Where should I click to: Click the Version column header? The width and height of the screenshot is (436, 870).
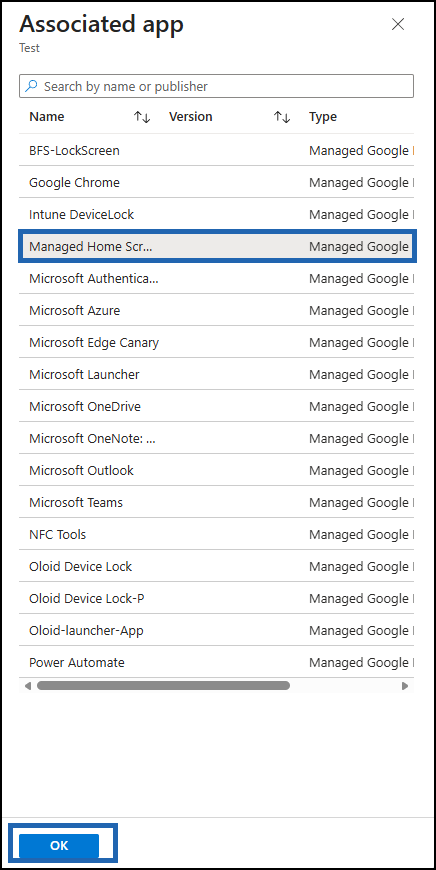tap(190, 117)
